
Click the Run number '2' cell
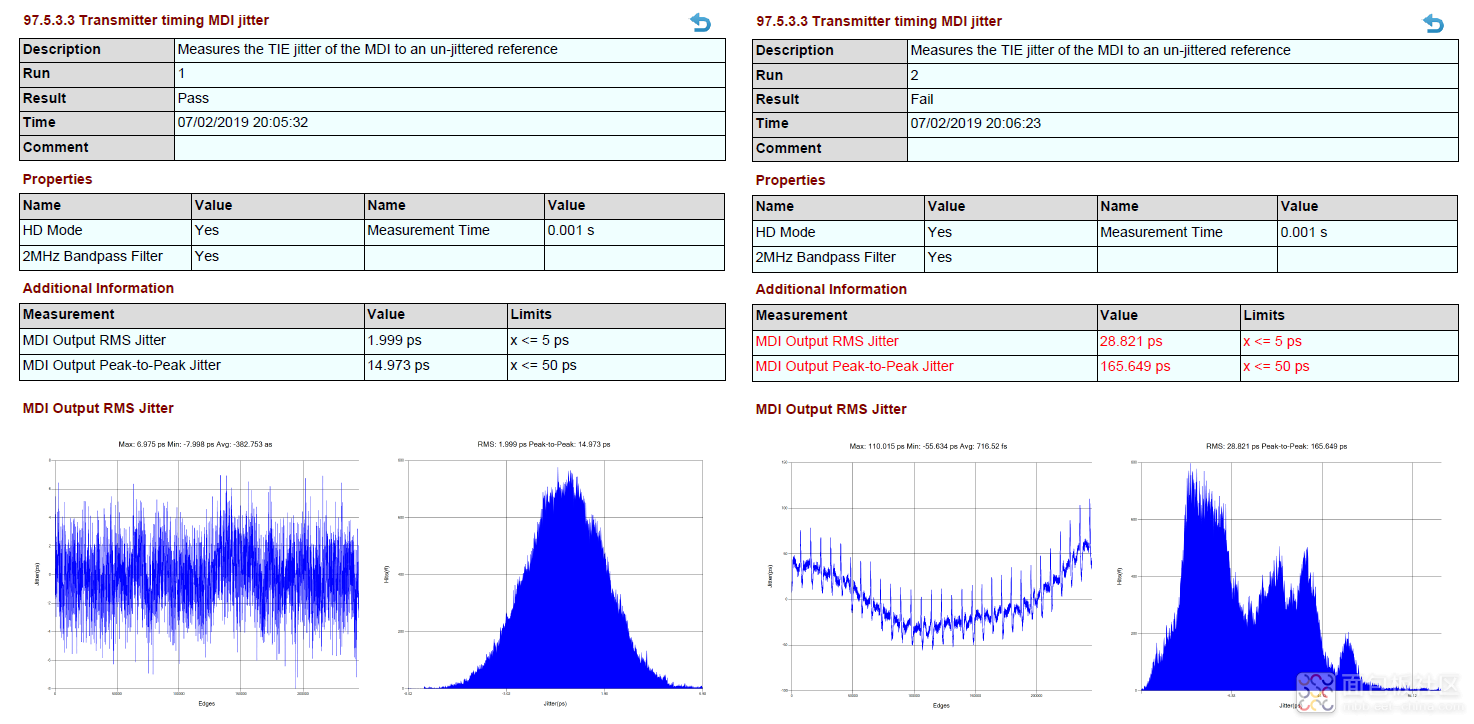pos(1183,75)
